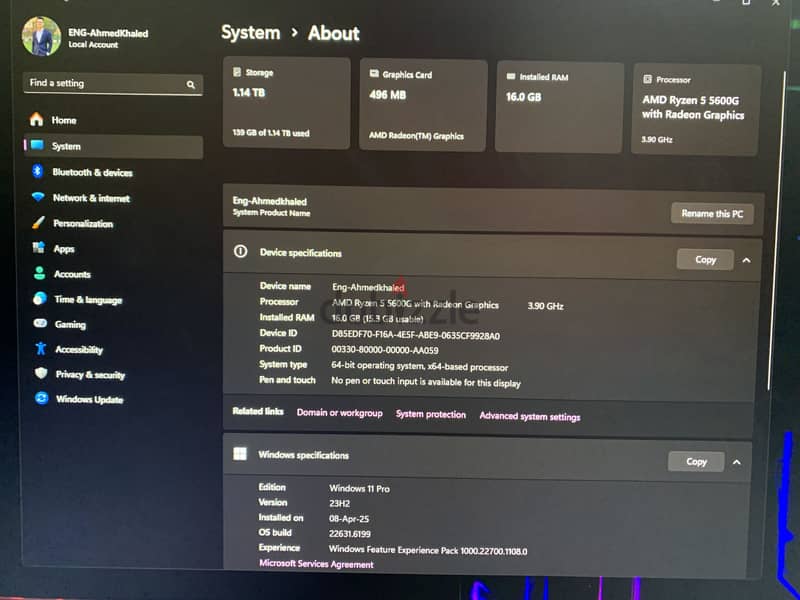Copy the Windows specifications

(696, 462)
